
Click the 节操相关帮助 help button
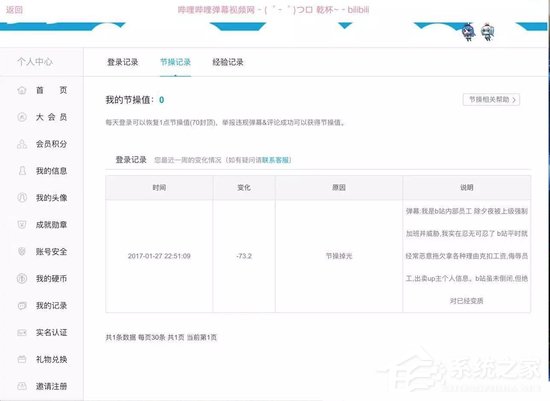(491, 100)
